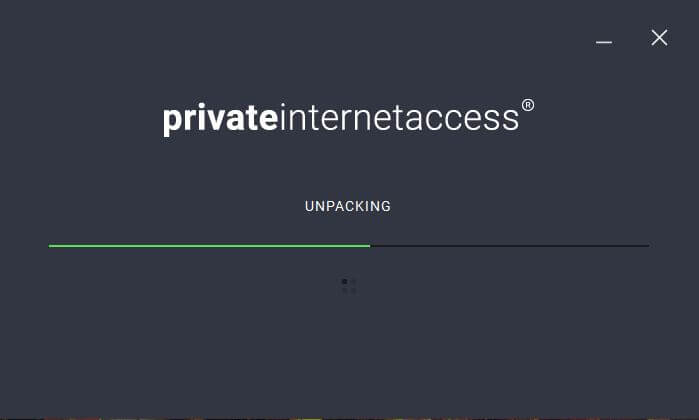699x420 pixels.
Task: Click the privateinternetaccess logo
Action: click(x=348, y=118)
